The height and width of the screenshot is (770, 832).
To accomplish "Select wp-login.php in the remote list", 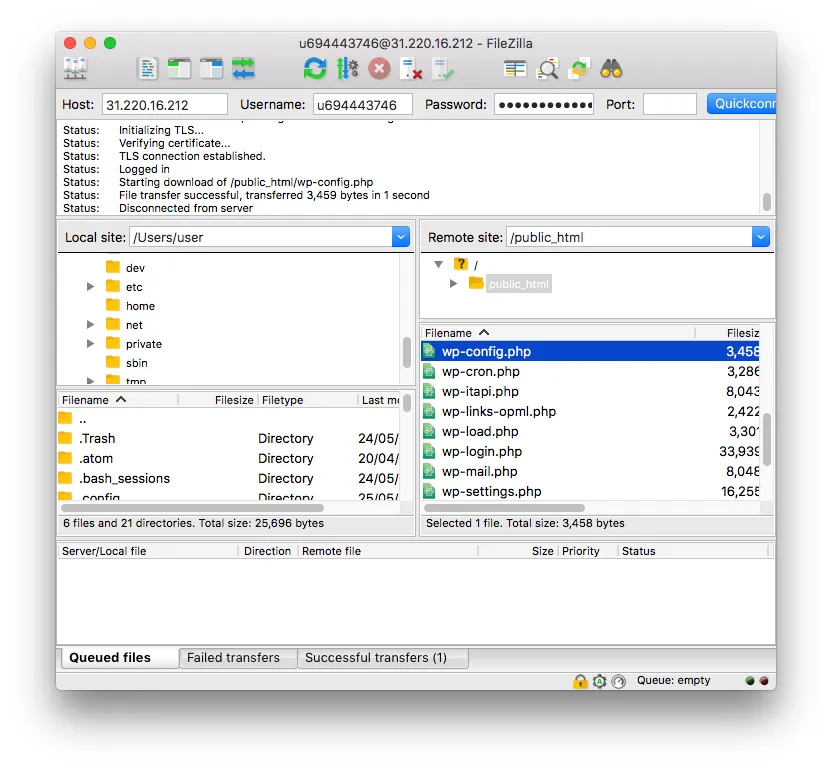I will pos(590,452).
